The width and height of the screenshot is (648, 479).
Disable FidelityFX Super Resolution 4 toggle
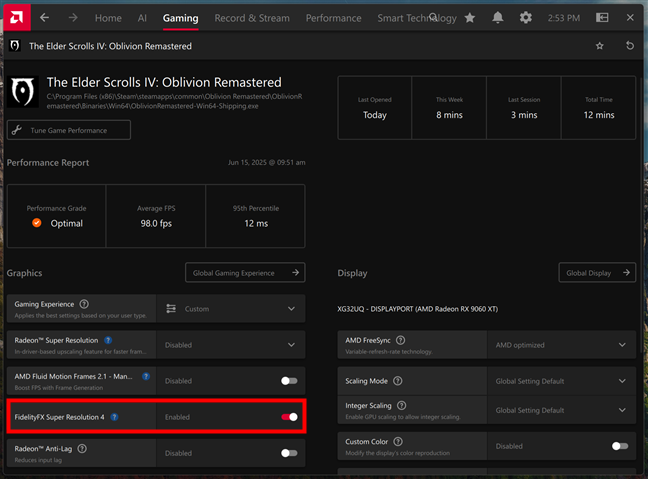pos(289,417)
